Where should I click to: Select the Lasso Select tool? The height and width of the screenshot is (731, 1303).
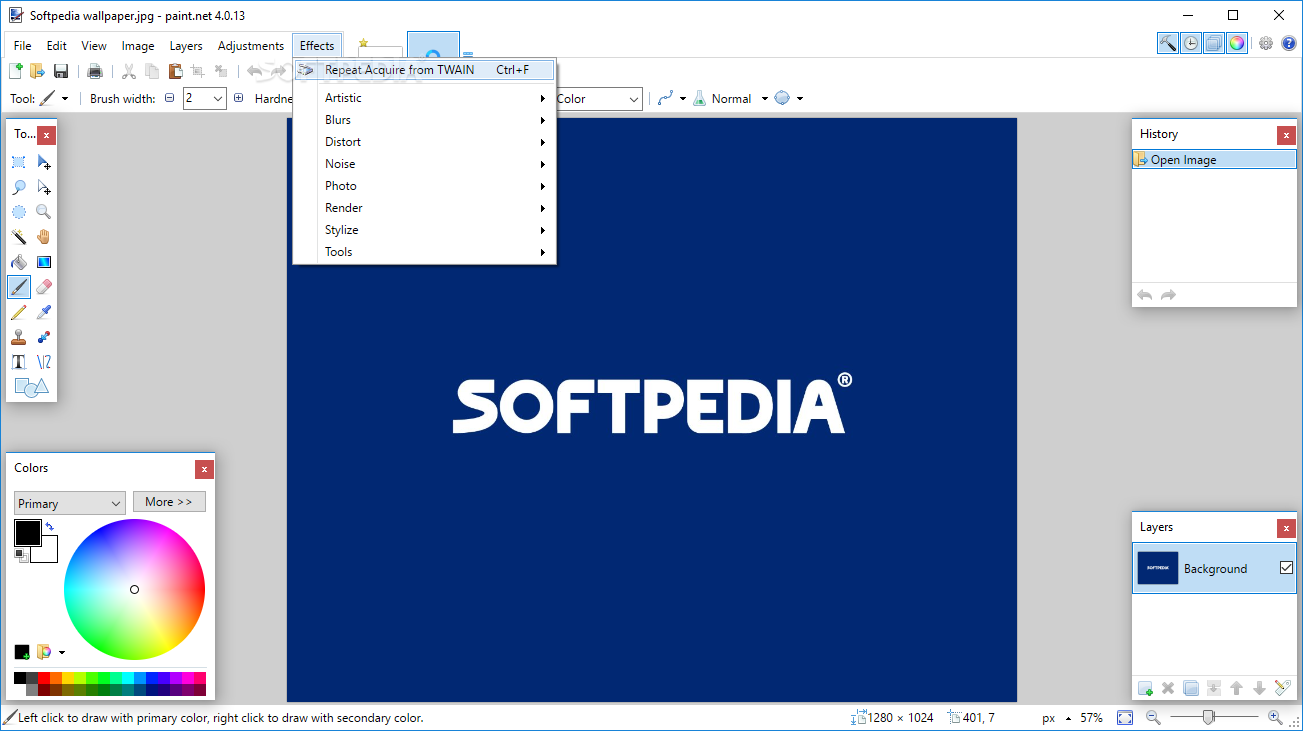click(x=19, y=187)
